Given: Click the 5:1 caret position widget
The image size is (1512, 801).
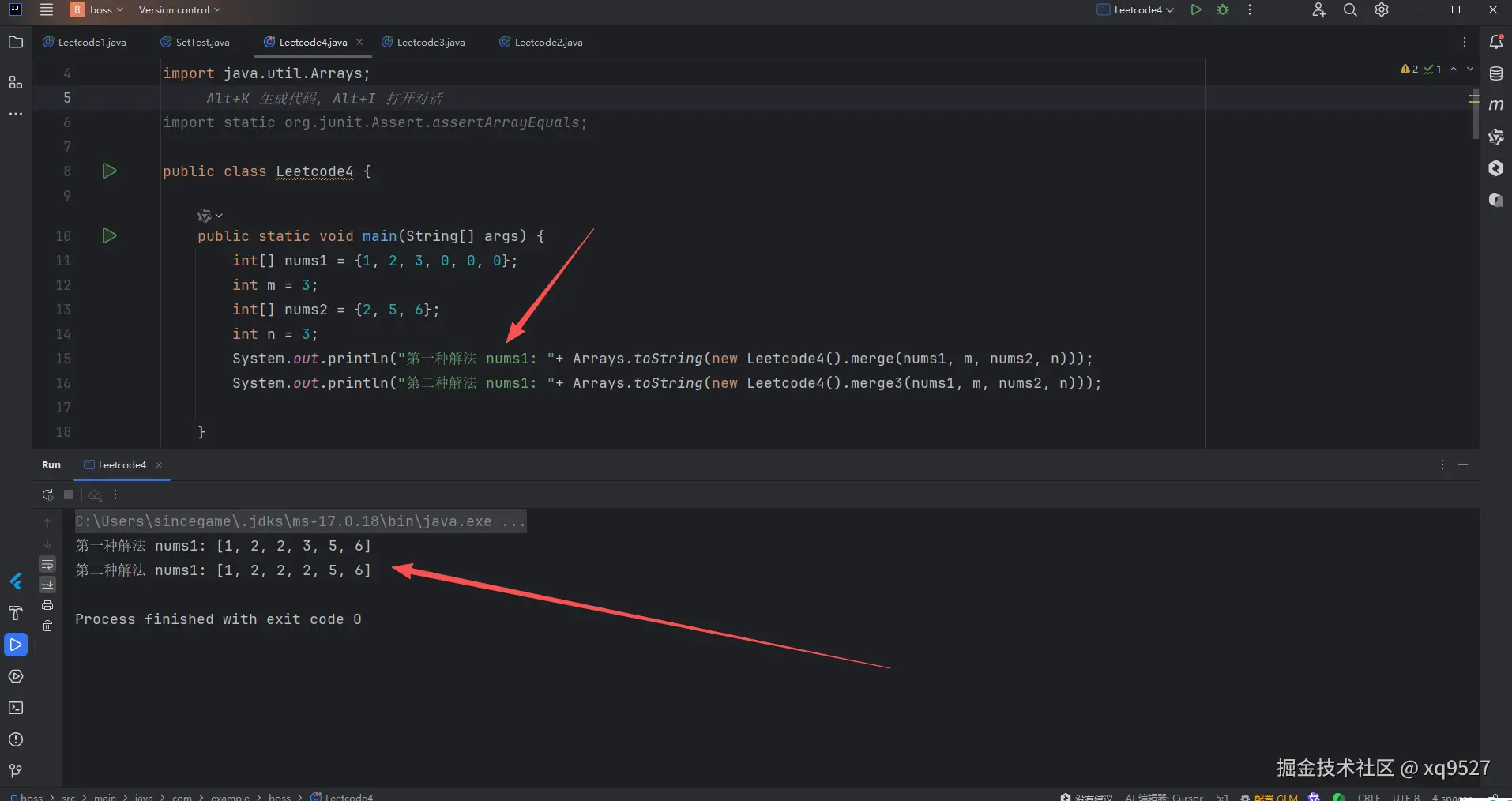Looking at the screenshot, I should click(1222, 797).
